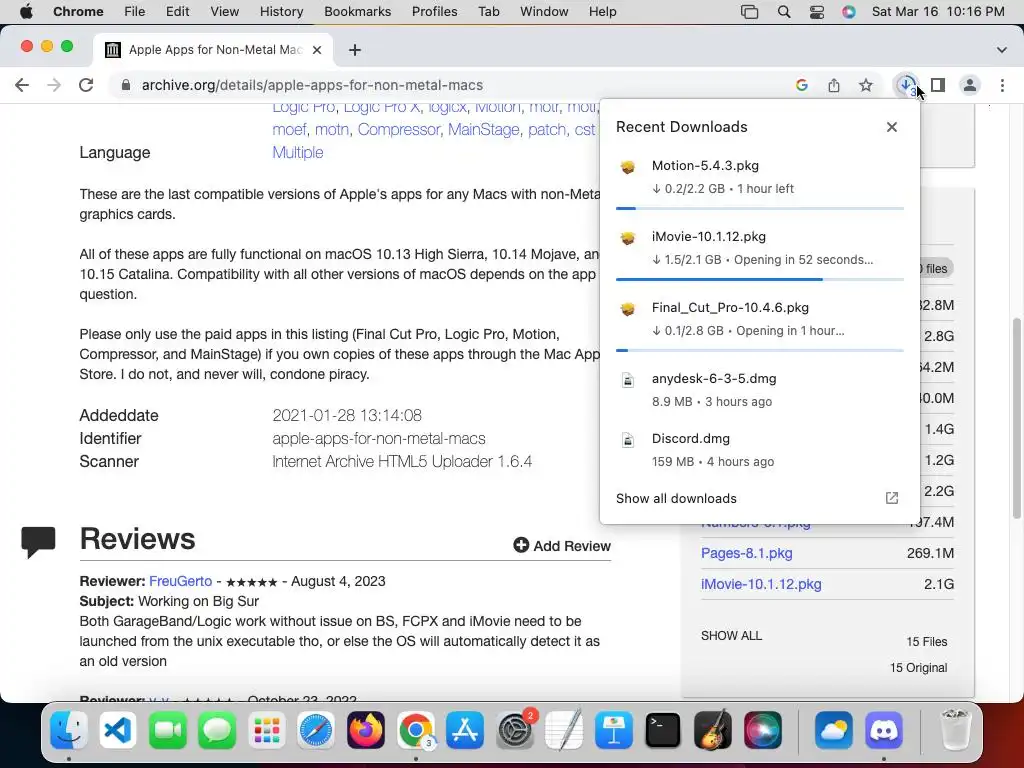This screenshot has height=768, width=1024.
Task: Open FaceTime from the Dock
Action: [168, 730]
